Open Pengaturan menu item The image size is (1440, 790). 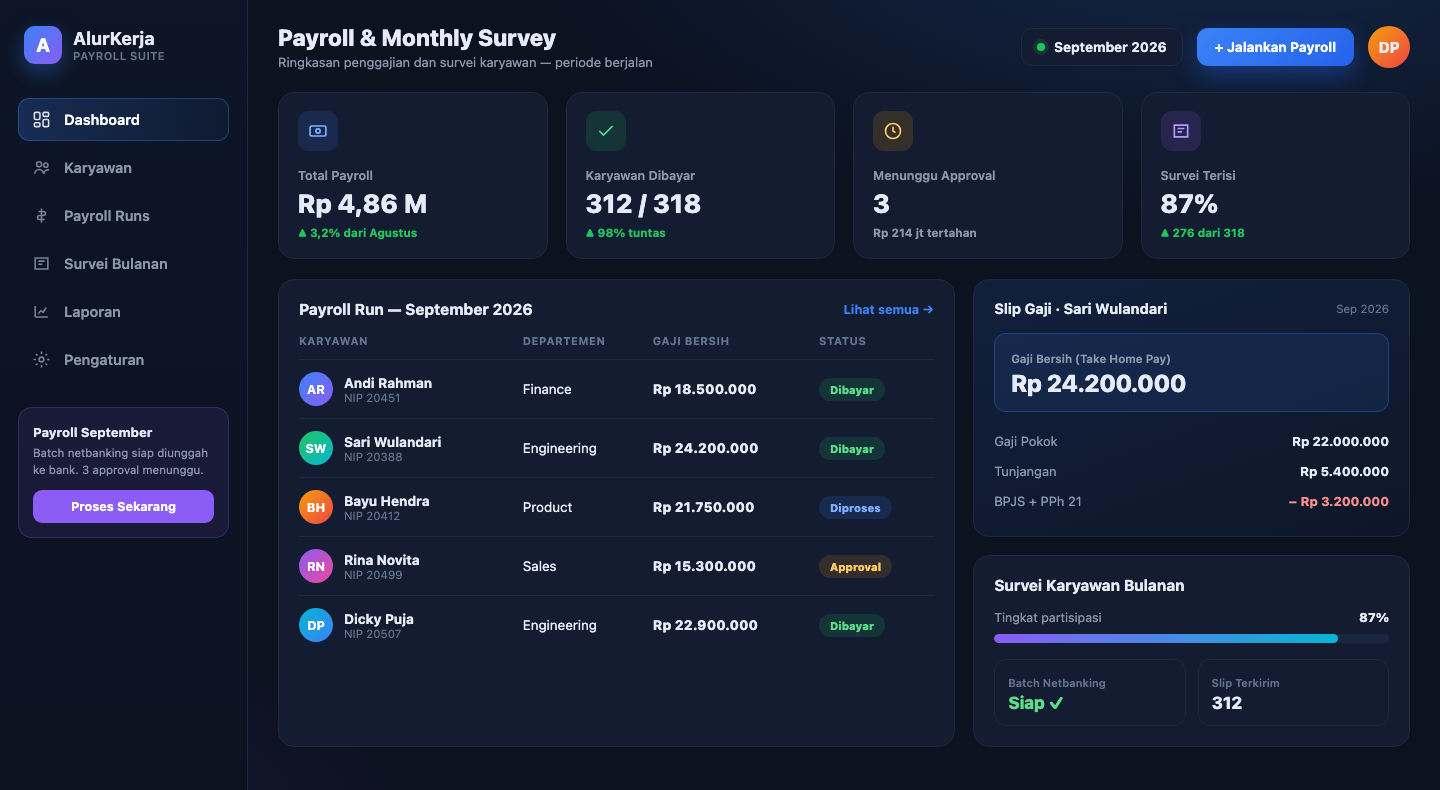pyautogui.click(x=123, y=360)
